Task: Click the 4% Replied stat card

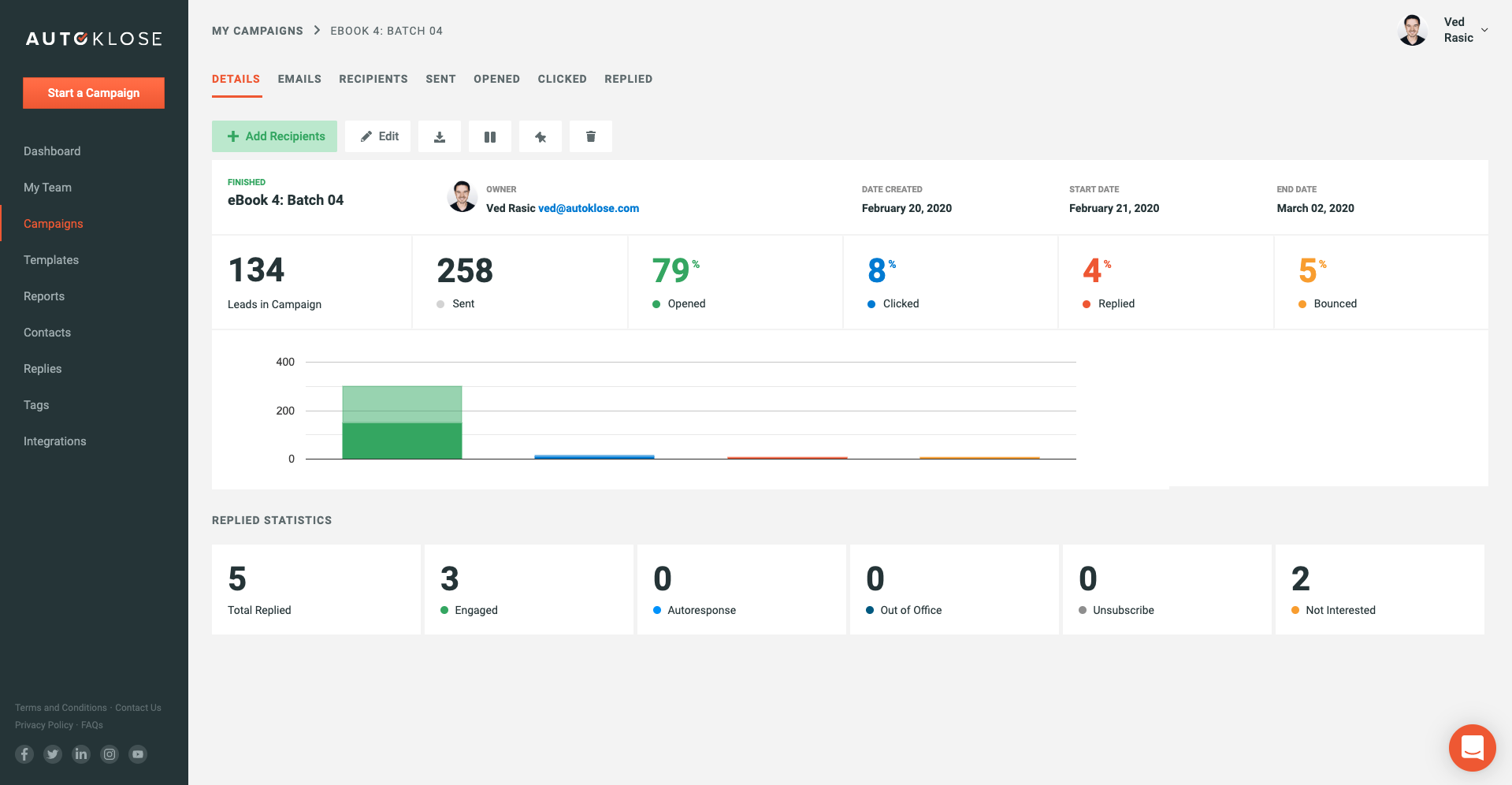Action: click(1166, 282)
